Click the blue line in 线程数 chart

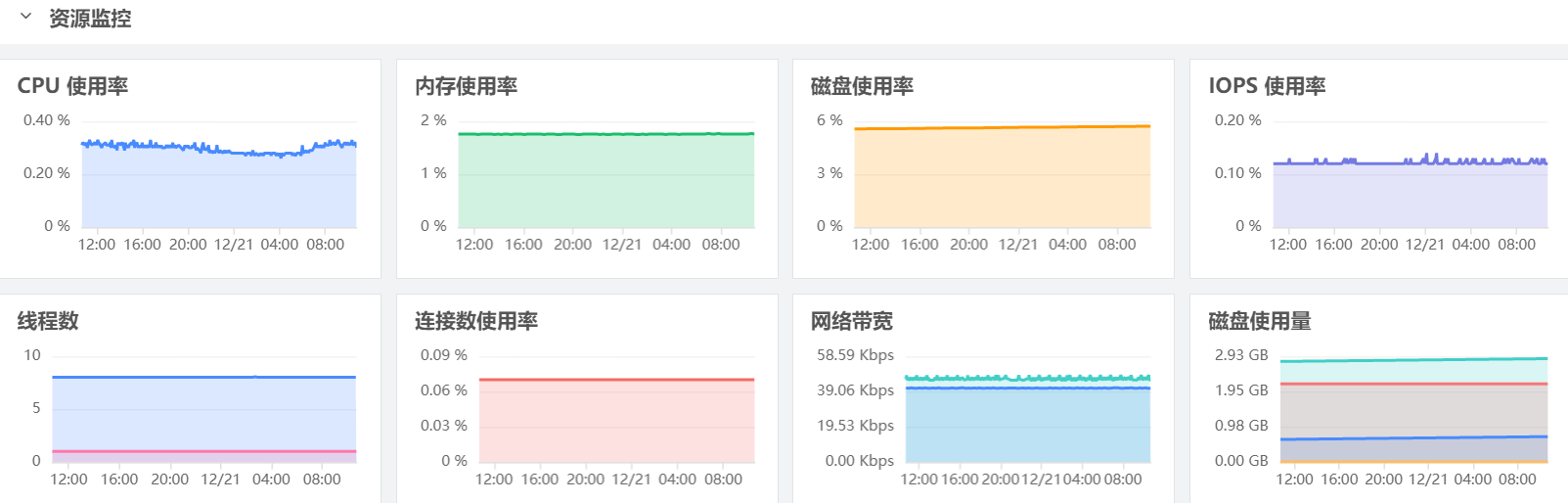[x=203, y=377]
